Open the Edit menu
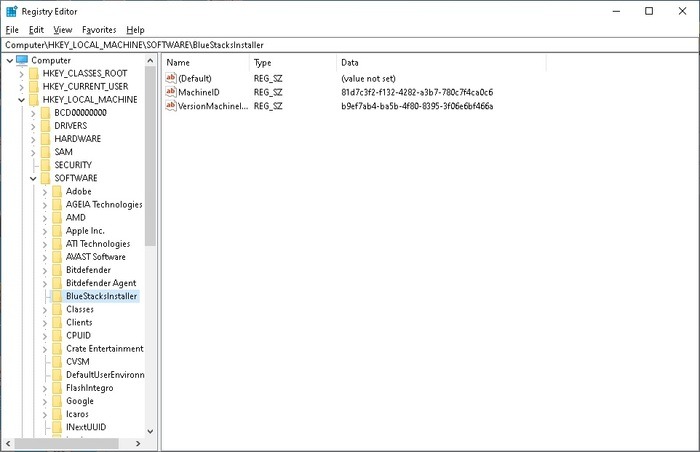700x452 pixels. (36, 30)
